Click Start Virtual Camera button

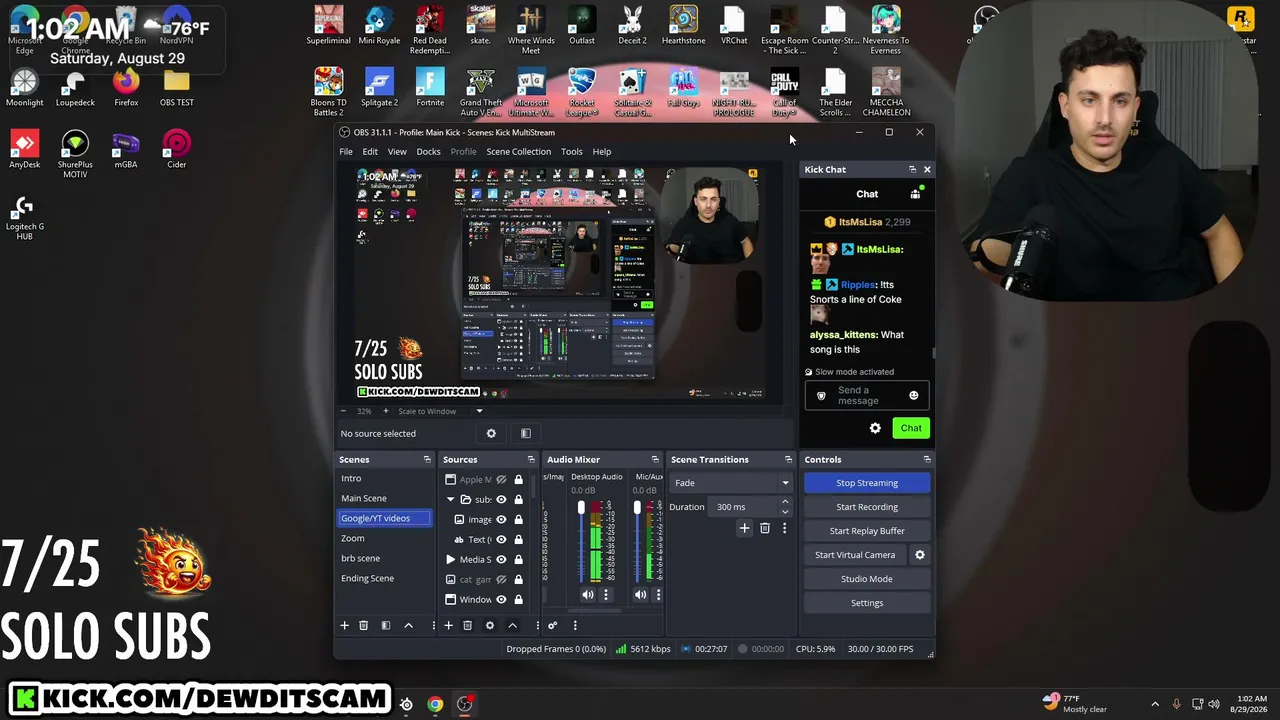[855, 555]
